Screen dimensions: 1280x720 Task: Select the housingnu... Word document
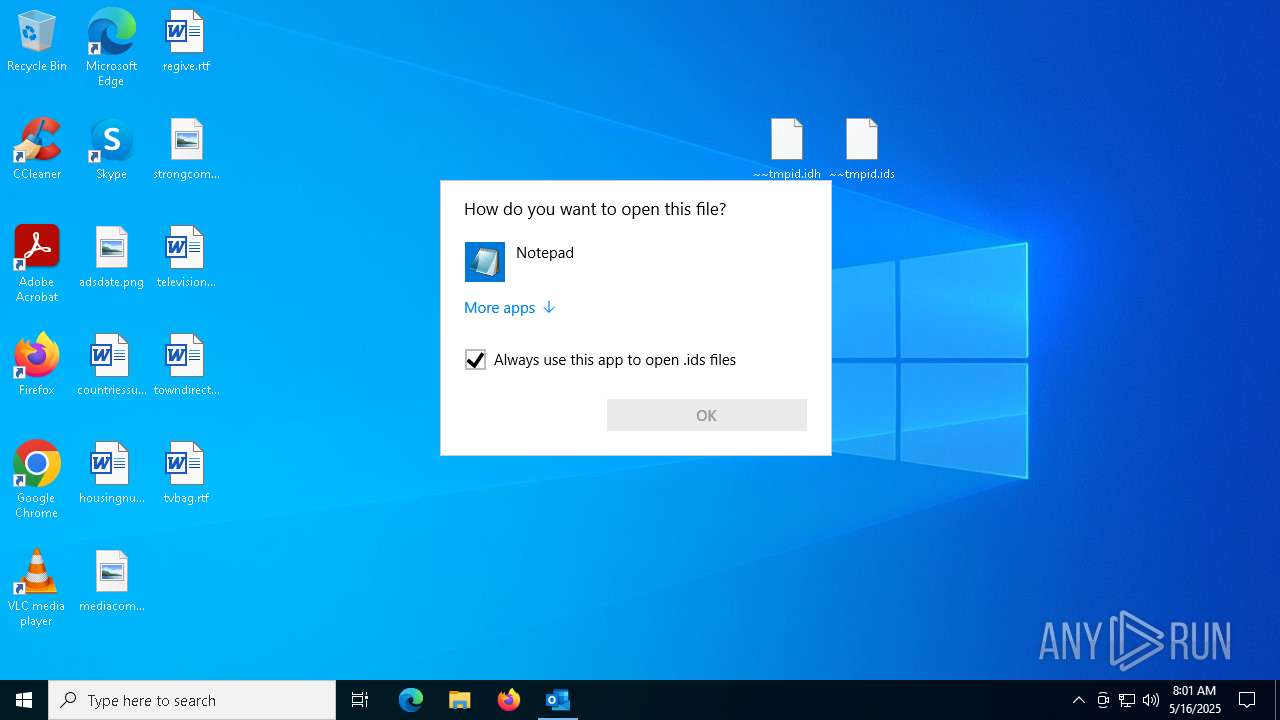pyautogui.click(x=111, y=474)
